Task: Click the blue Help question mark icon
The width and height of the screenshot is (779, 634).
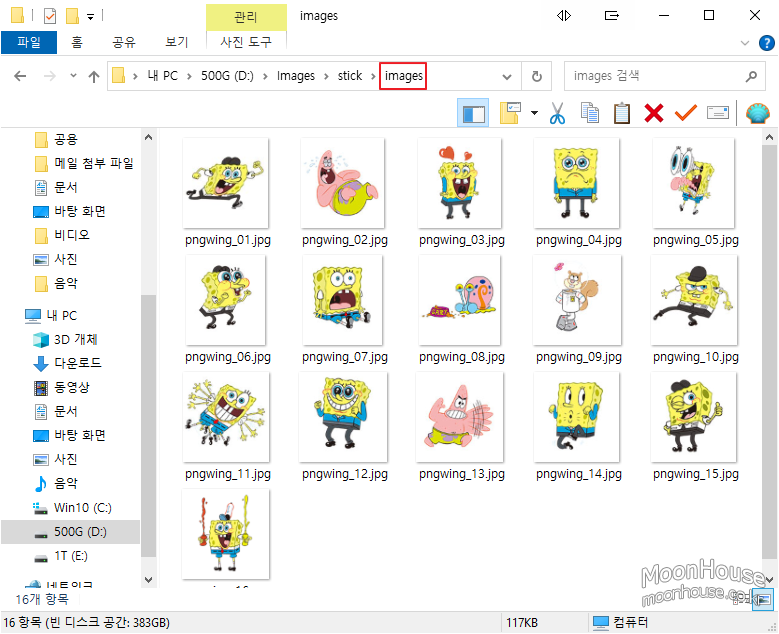Action: [x=767, y=43]
